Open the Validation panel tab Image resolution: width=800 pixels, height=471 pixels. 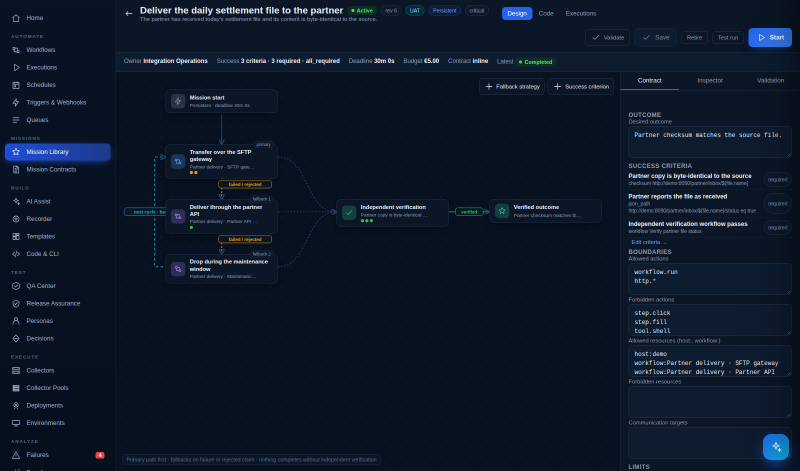point(770,81)
